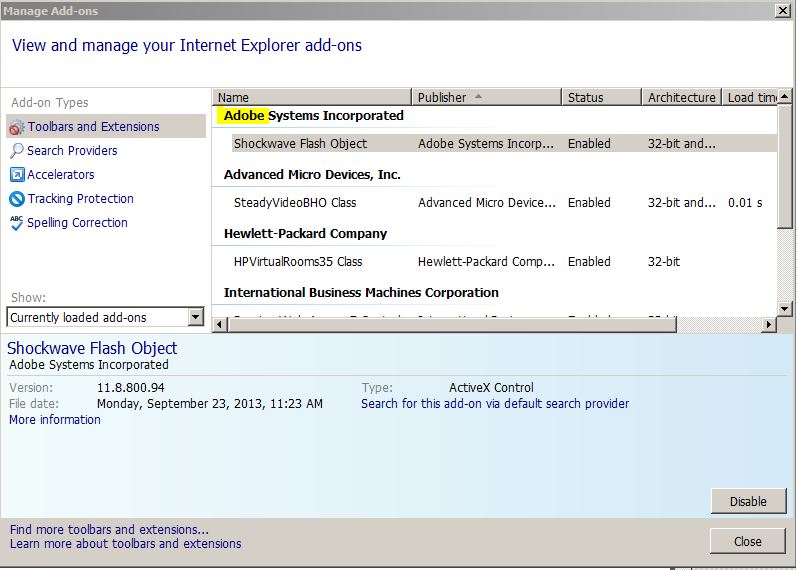This screenshot has height=570, width=796.
Task: Close the Manage Add-ons window with X
Action: pos(782,11)
